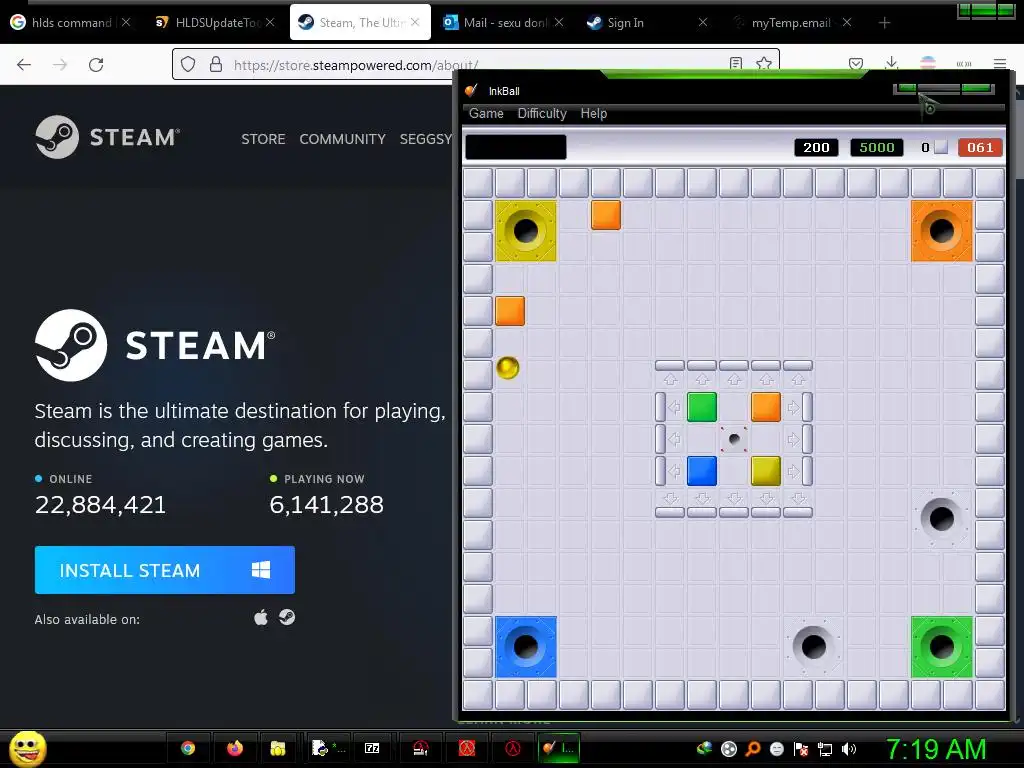Click the 7:19 AM clock
The width and height of the screenshot is (1024, 768).
click(x=936, y=749)
